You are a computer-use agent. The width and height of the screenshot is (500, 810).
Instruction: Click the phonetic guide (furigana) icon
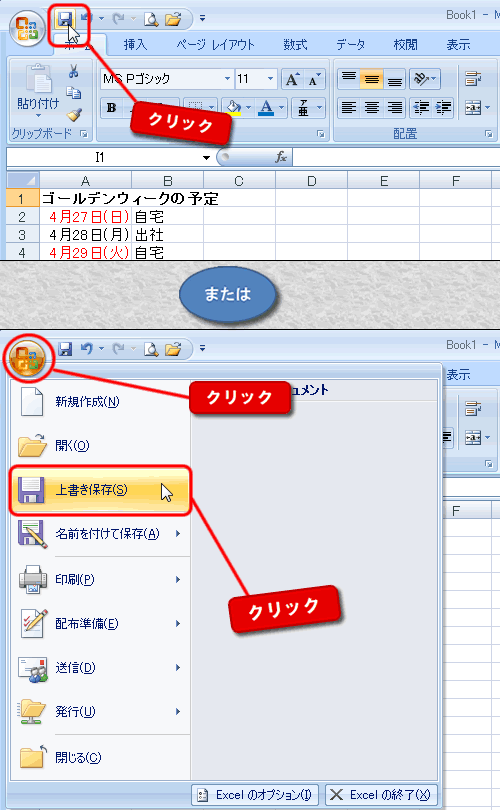tap(303, 108)
